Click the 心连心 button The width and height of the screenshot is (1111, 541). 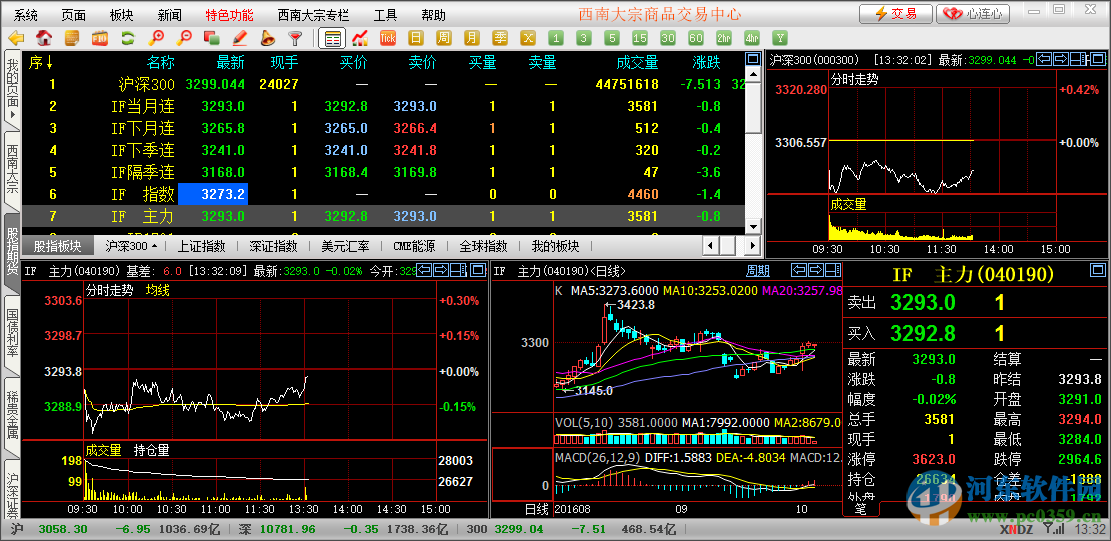point(971,13)
